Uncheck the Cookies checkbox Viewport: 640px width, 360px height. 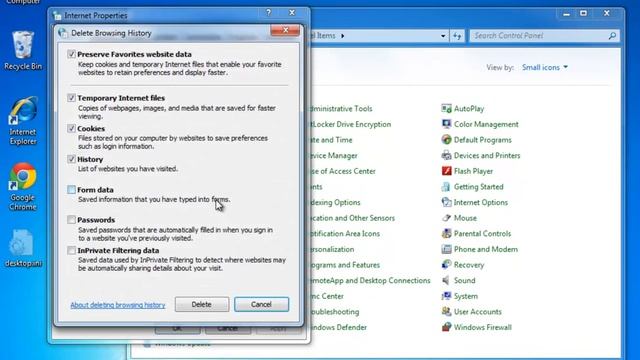(x=71, y=129)
